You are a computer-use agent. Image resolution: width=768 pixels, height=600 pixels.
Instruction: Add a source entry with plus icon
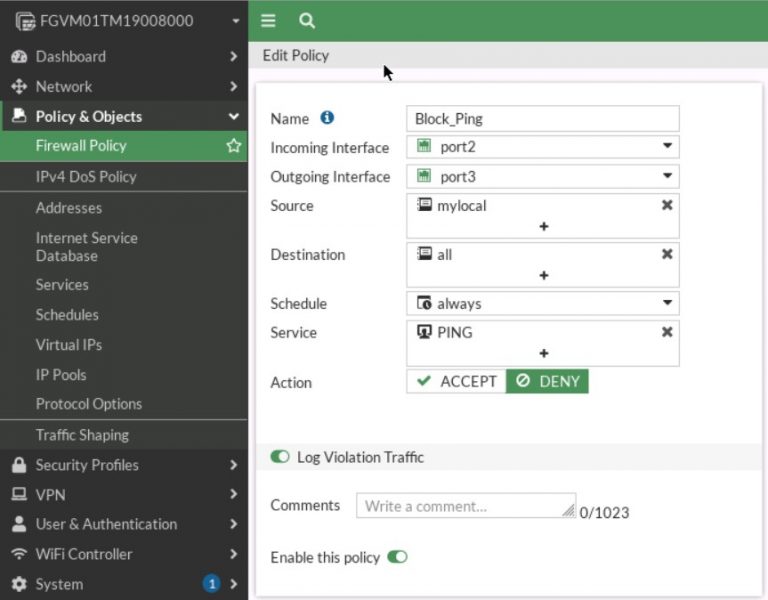[x=543, y=227]
